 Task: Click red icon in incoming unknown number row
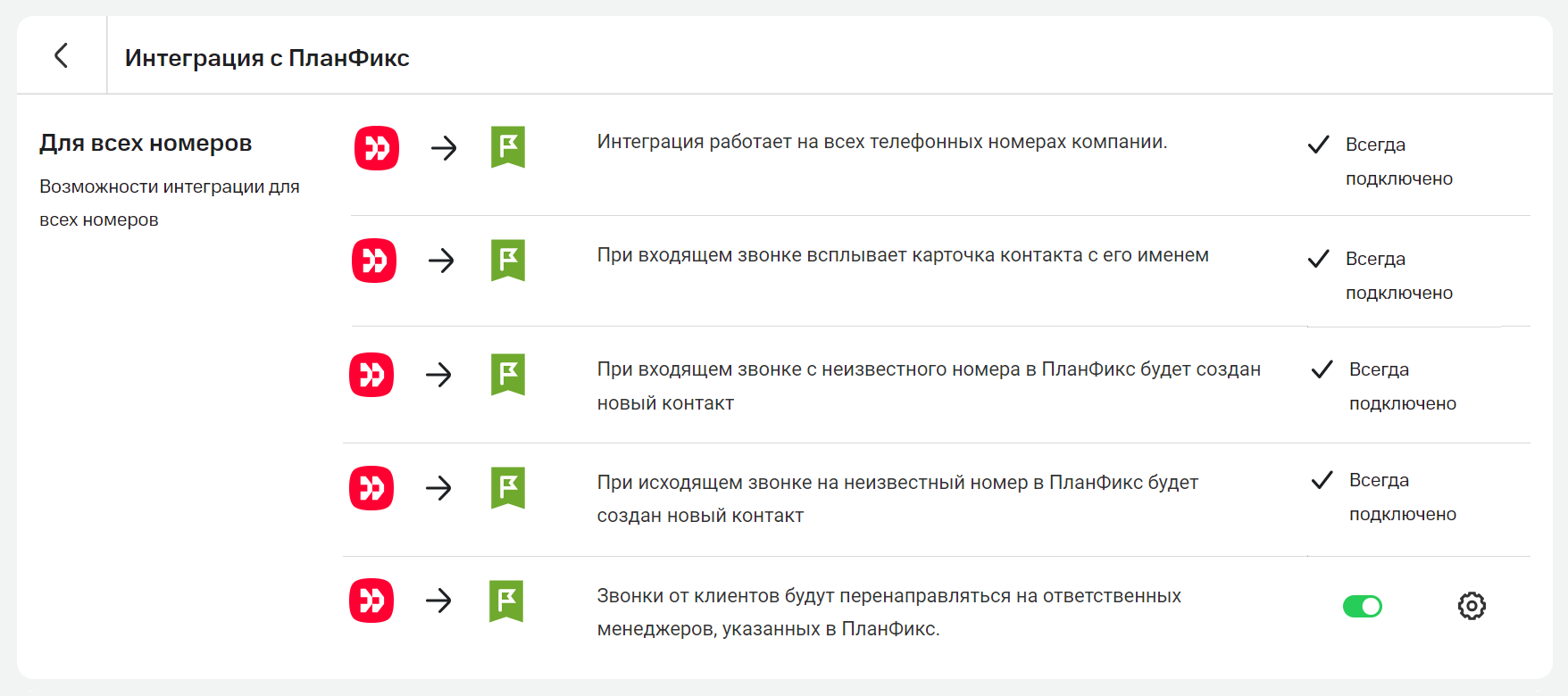371,375
